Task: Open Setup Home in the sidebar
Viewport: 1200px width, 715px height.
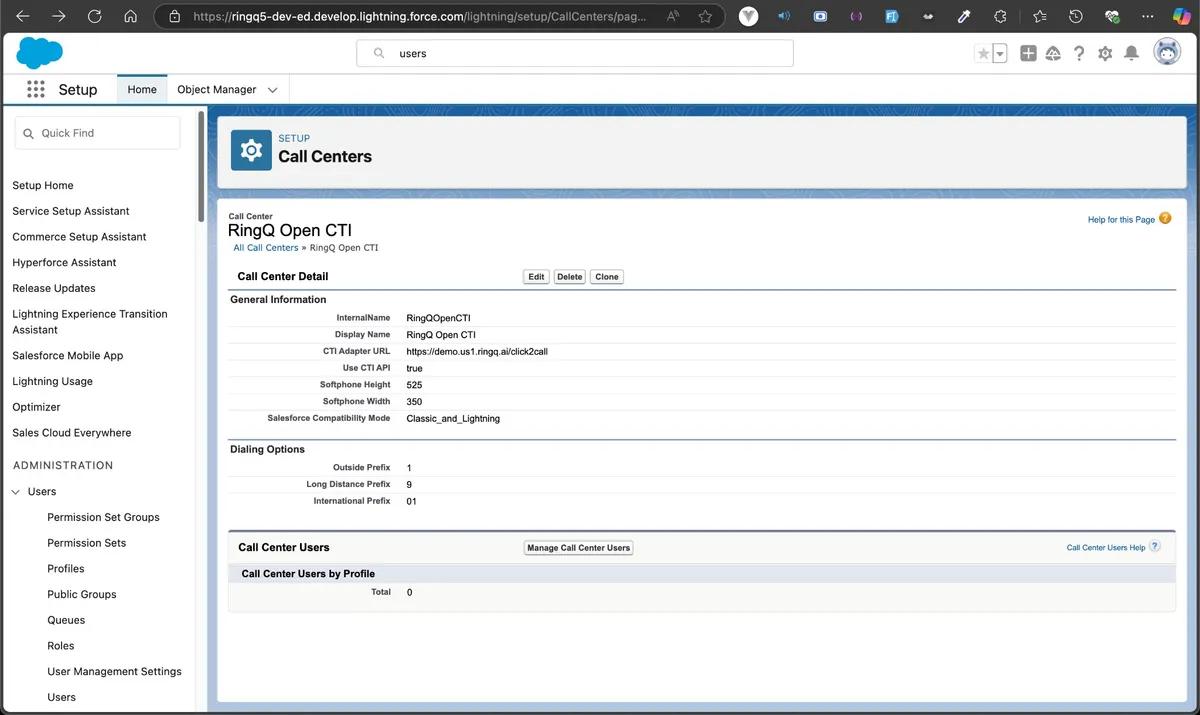Action: click(43, 185)
